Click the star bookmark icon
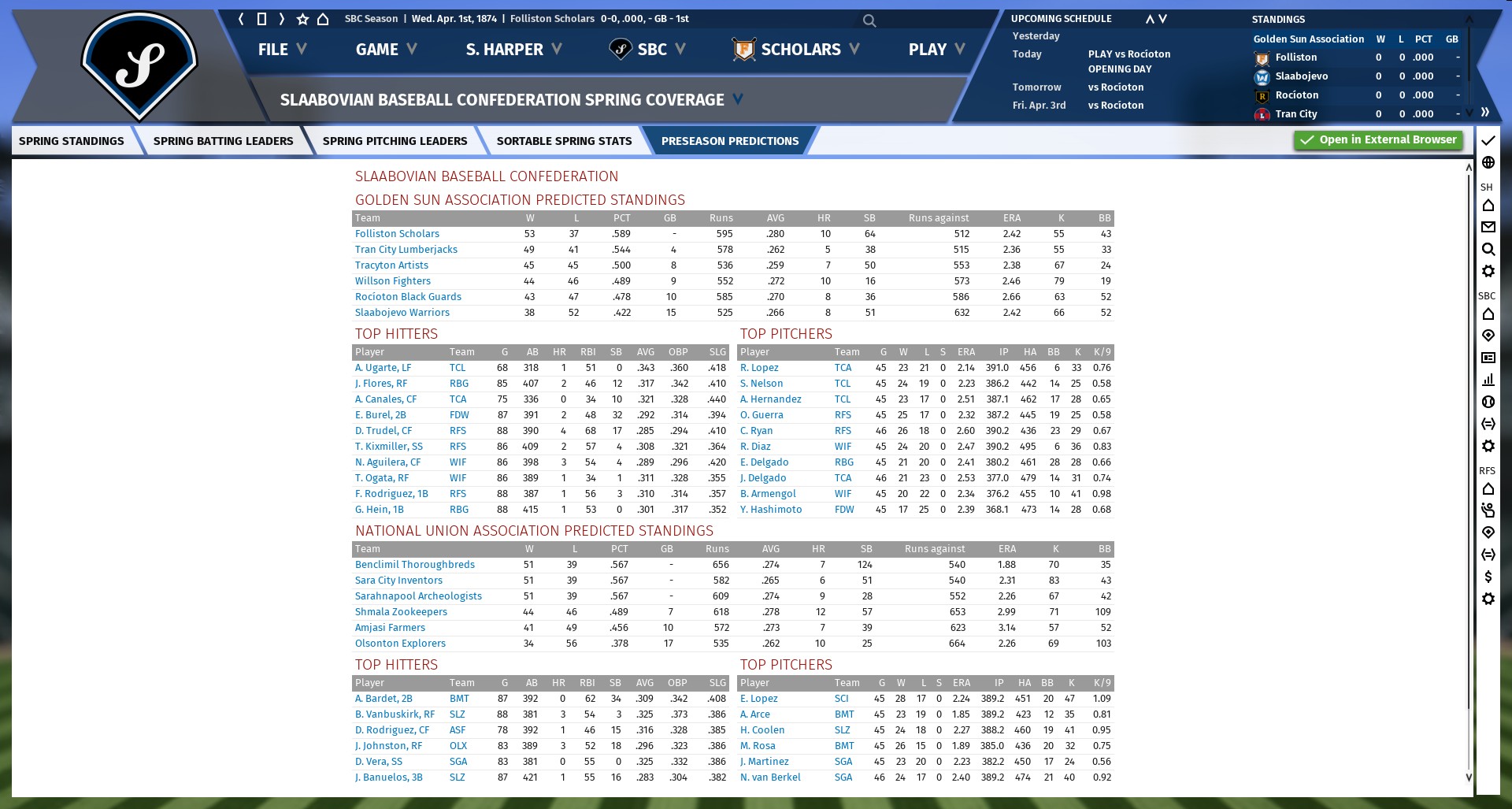This screenshot has height=809, width=1512. click(302, 19)
